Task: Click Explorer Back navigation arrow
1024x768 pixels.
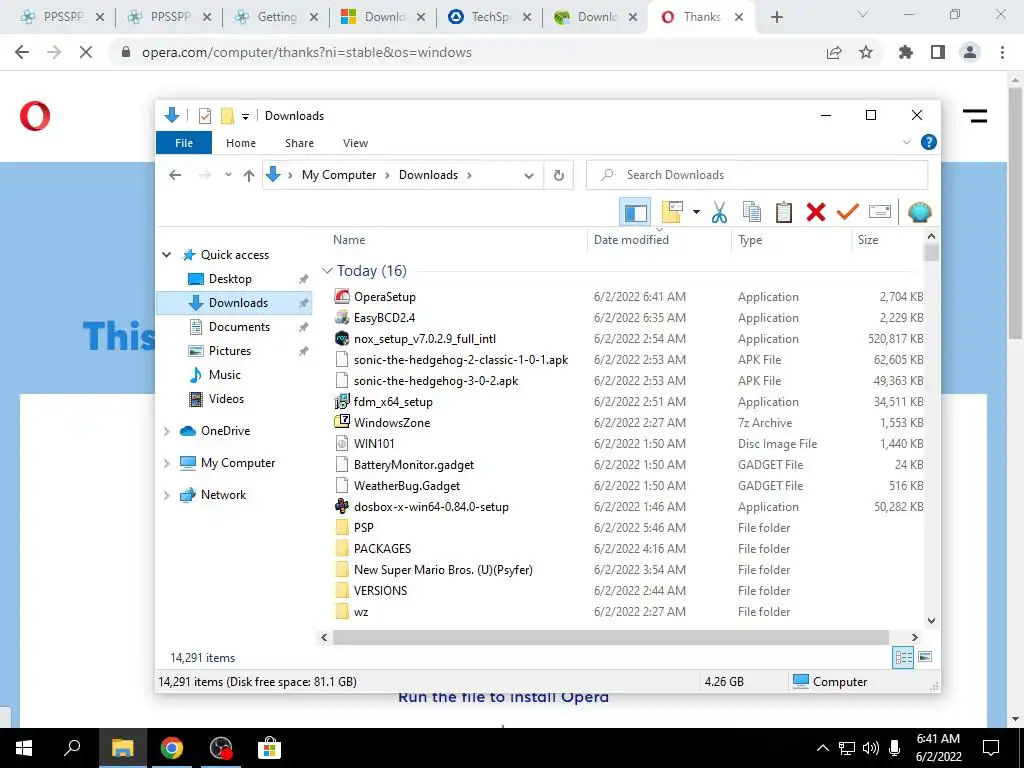Action: point(175,175)
